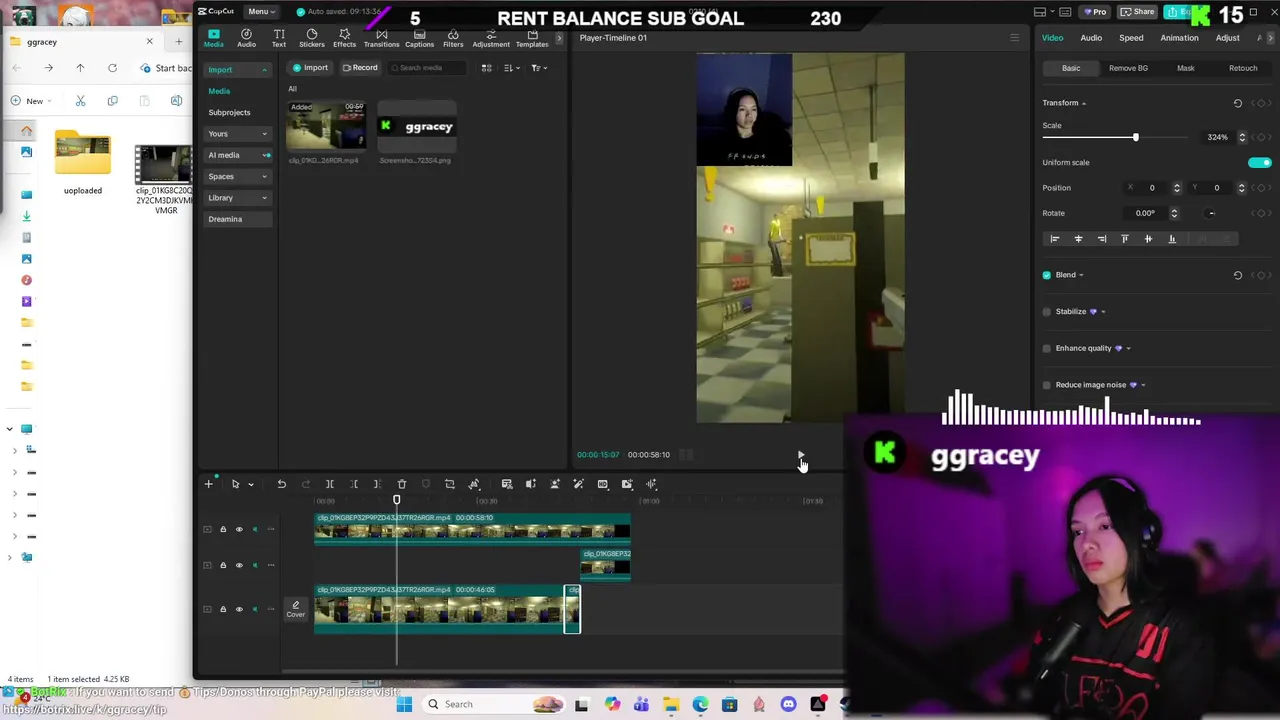This screenshot has height=720, width=1280.
Task: Open the Audio library tab
Action: pyautogui.click(x=246, y=38)
